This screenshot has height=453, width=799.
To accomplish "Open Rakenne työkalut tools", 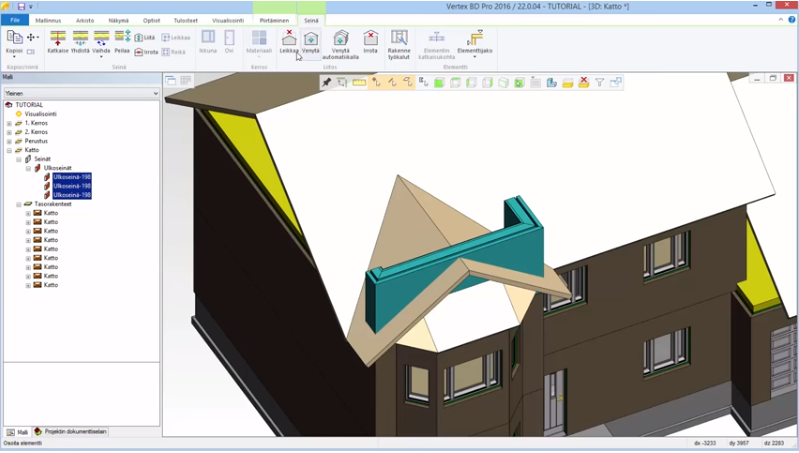I will (399, 43).
